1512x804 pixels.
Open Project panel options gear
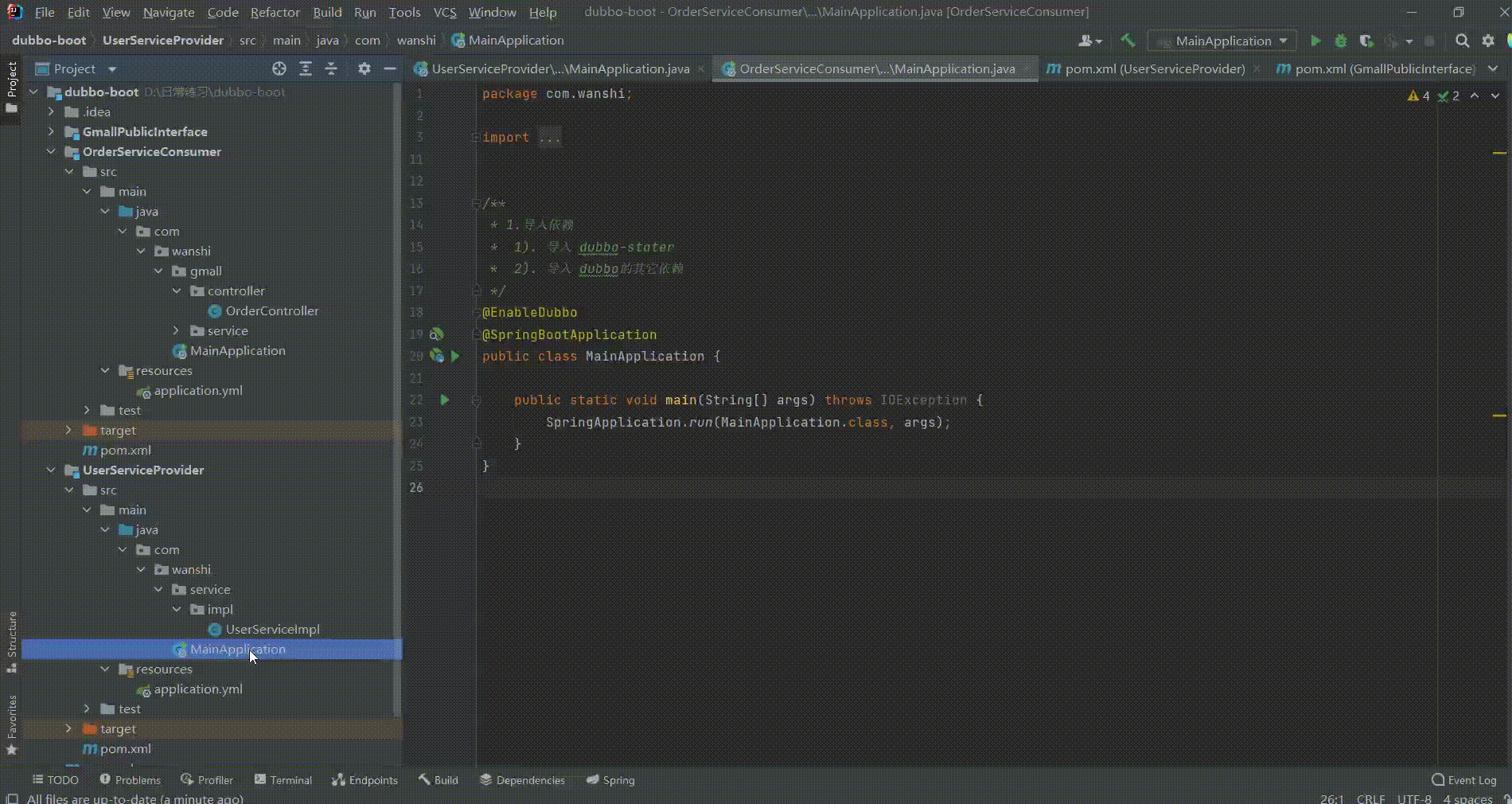[x=364, y=69]
